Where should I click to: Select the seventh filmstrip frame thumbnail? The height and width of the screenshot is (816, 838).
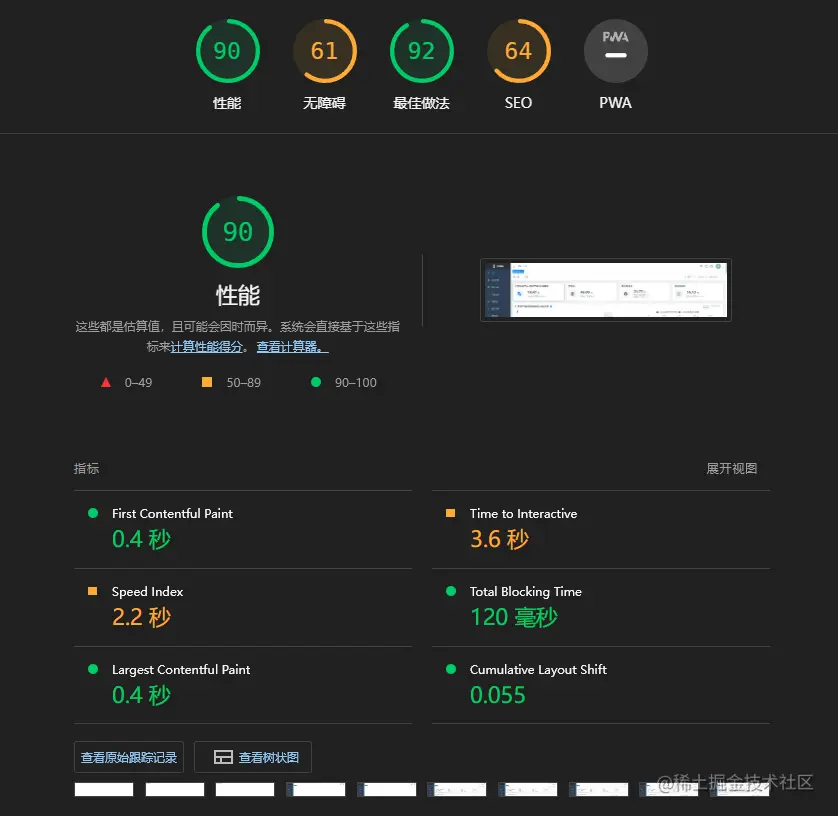[x=528, y=789]
